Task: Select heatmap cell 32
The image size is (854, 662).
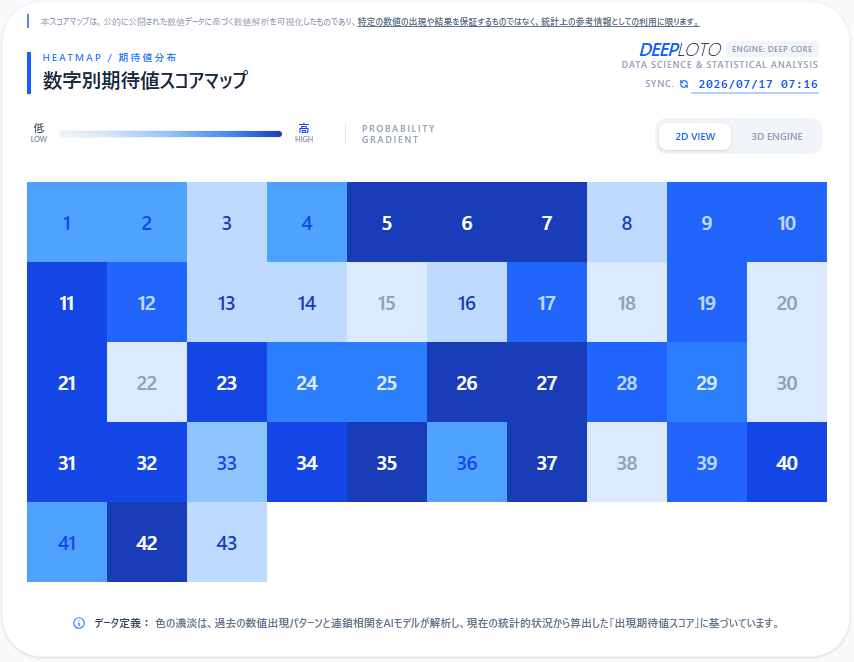Action: [147, 462]
